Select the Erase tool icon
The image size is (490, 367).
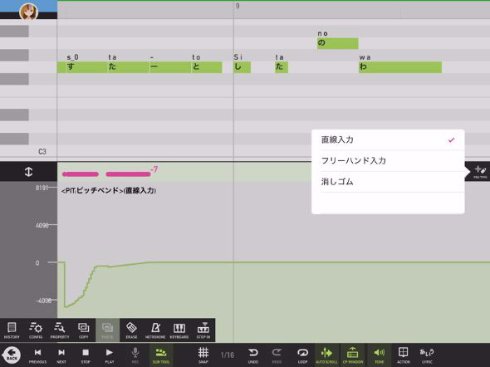click(x=131, y=330)
